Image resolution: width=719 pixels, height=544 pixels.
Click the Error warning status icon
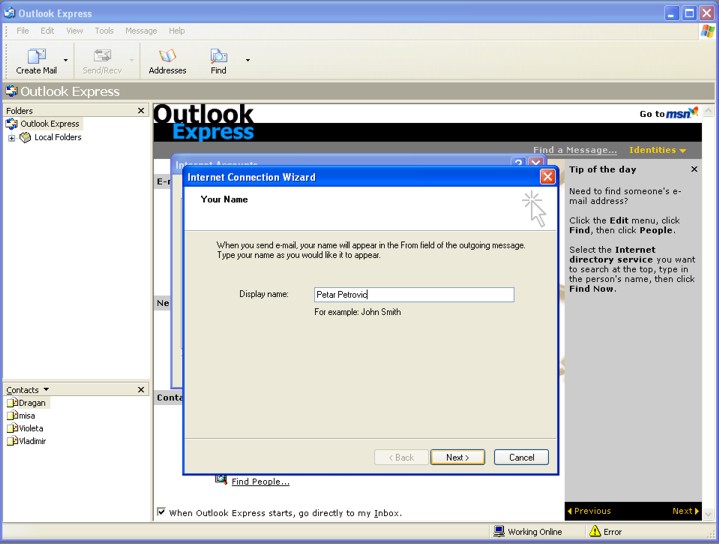(x=595, y=531)
